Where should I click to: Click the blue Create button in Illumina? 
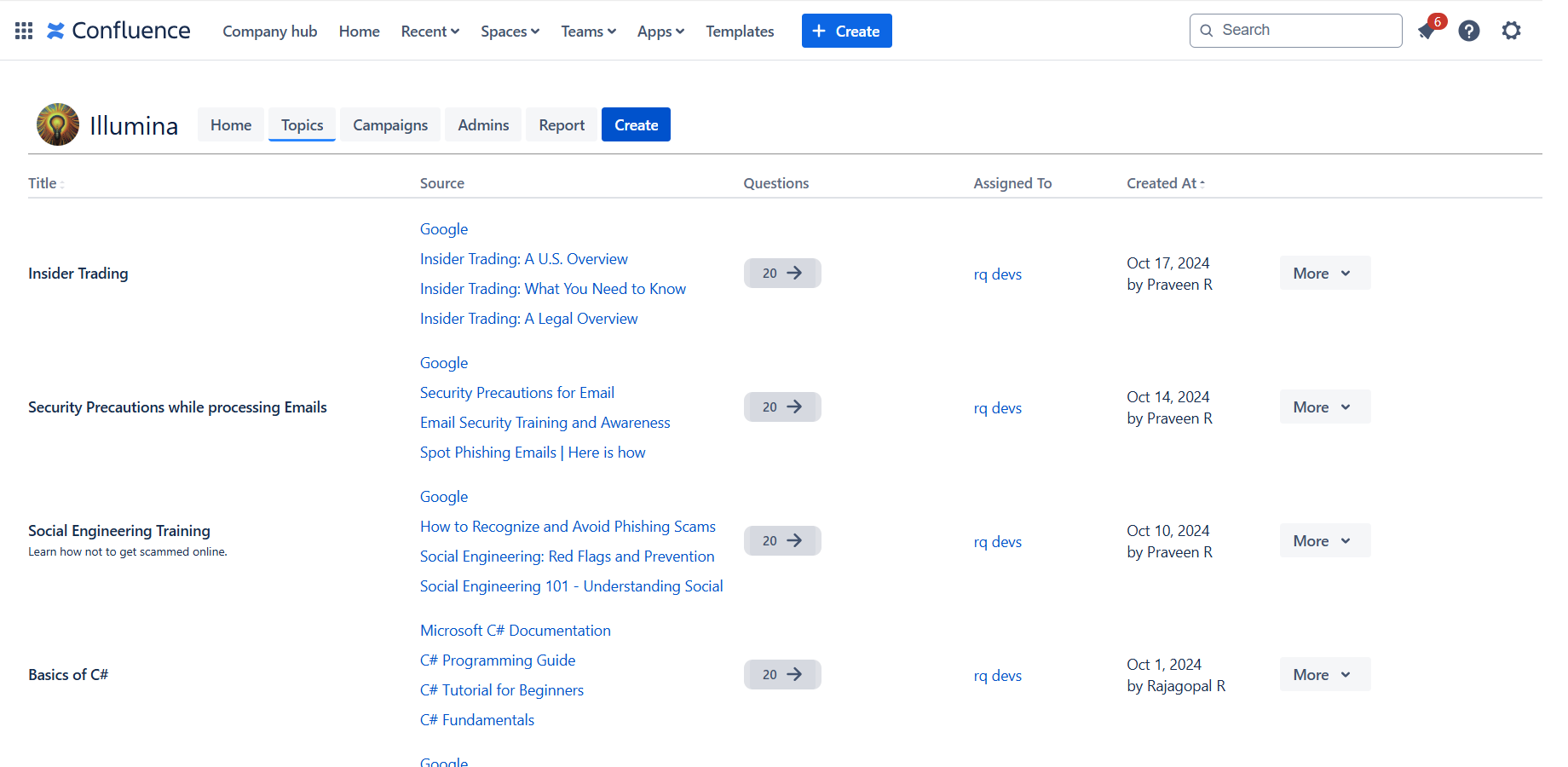point(636,125)
